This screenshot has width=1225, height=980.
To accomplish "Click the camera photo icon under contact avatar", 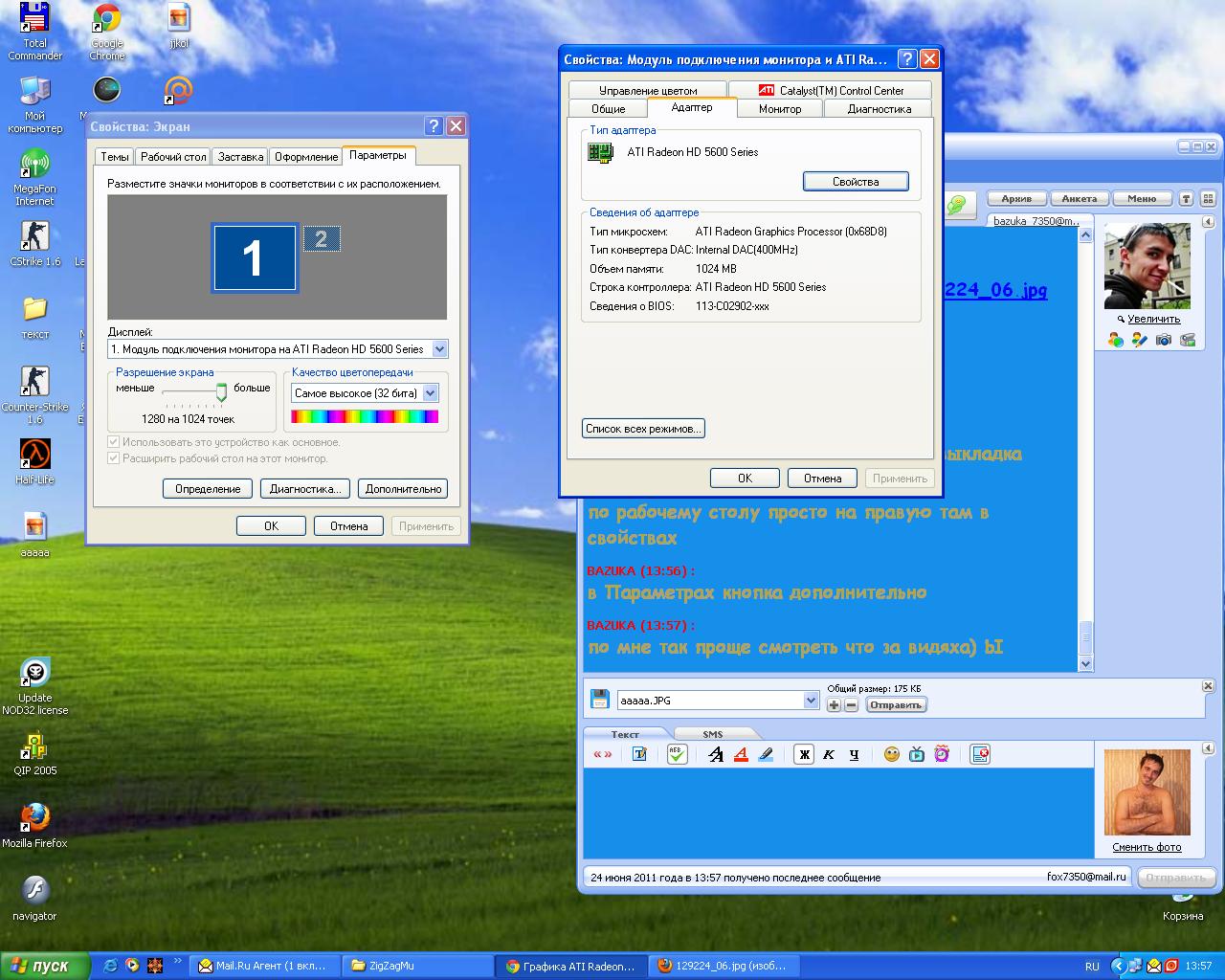I will click(1163, 340).
